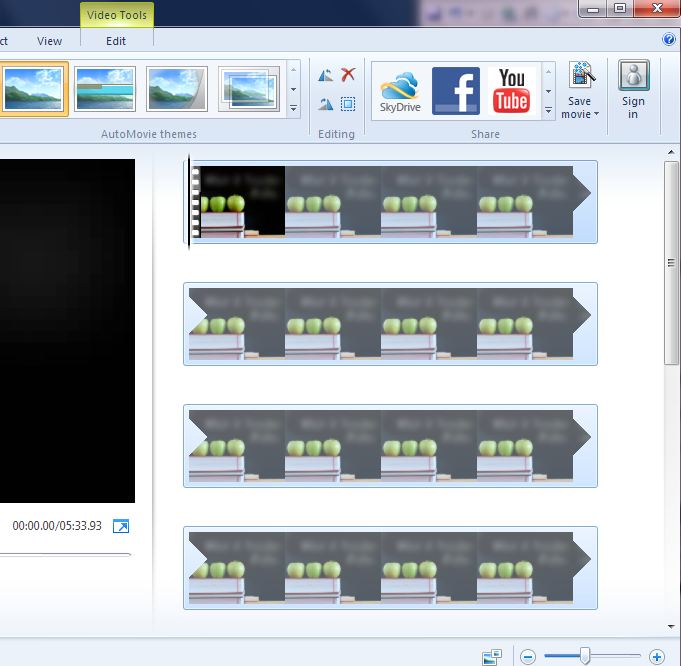This screenshot has width=681, height=666.
Task: Open the Save movie dropdown
Action: (x=581, y=108)
